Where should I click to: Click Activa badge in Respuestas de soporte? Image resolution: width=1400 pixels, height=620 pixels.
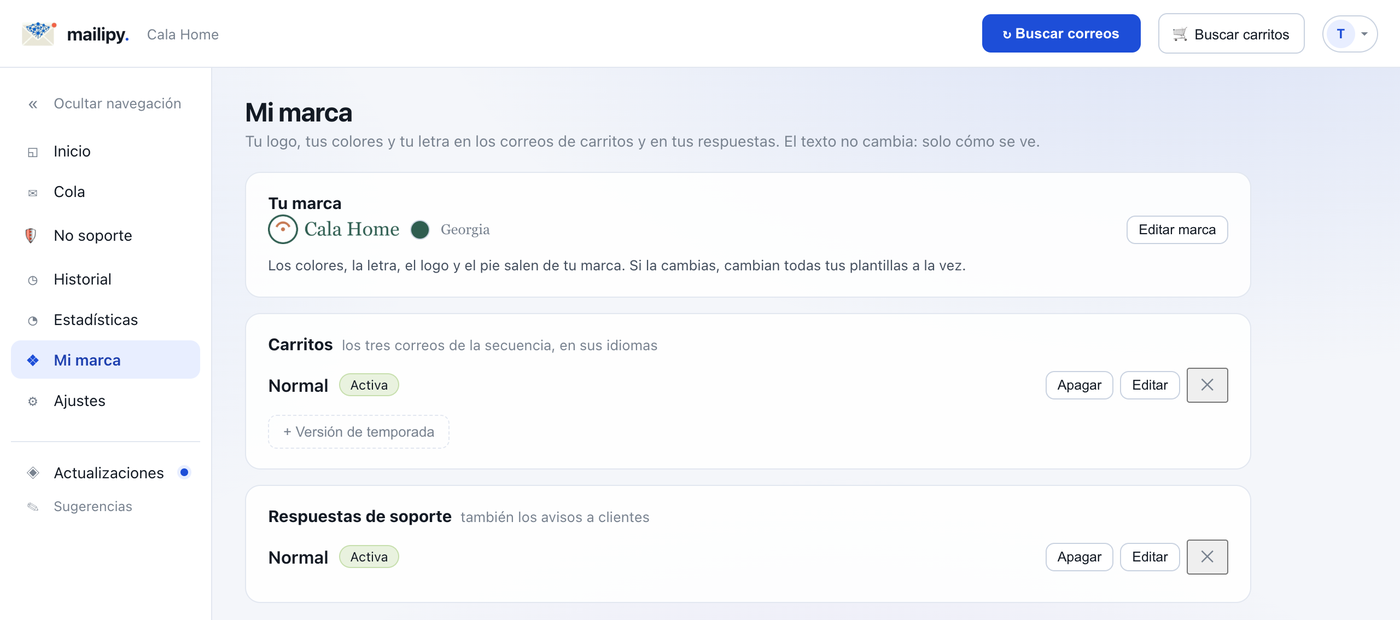(x=369, y=557)
